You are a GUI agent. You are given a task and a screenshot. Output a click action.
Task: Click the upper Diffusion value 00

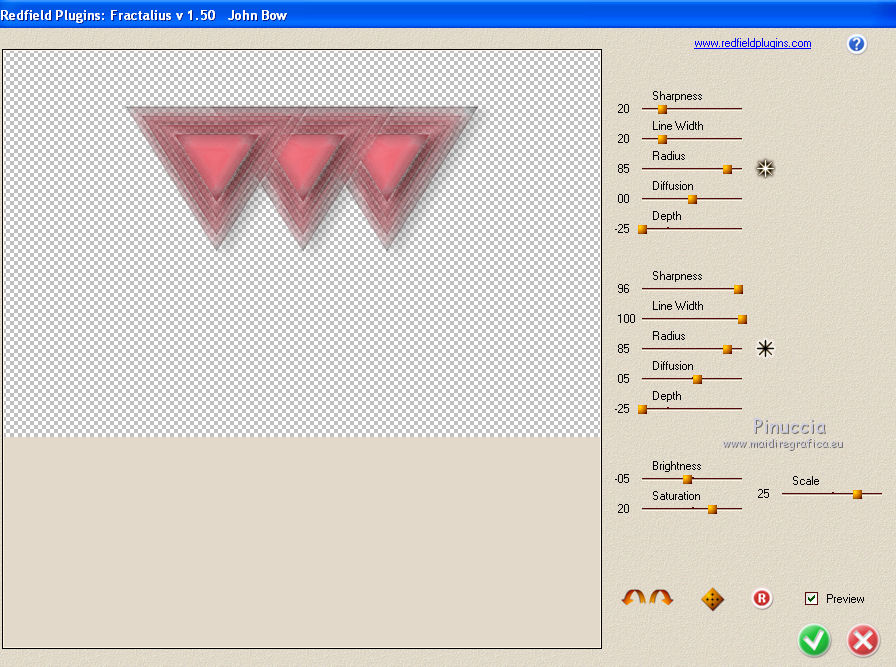pyautogui.click(x=623, y=198)
